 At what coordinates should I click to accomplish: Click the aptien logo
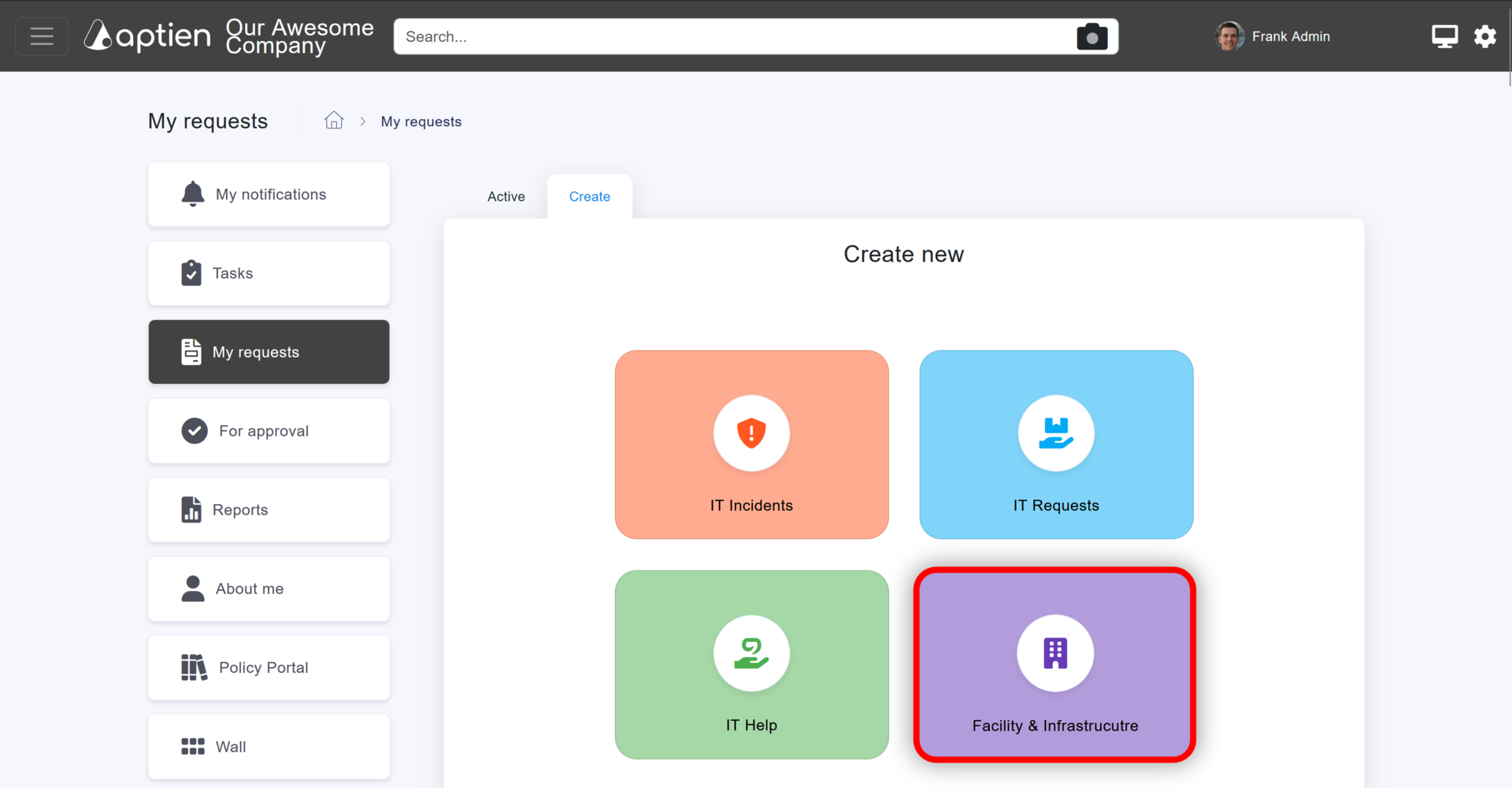pos(148,35)
